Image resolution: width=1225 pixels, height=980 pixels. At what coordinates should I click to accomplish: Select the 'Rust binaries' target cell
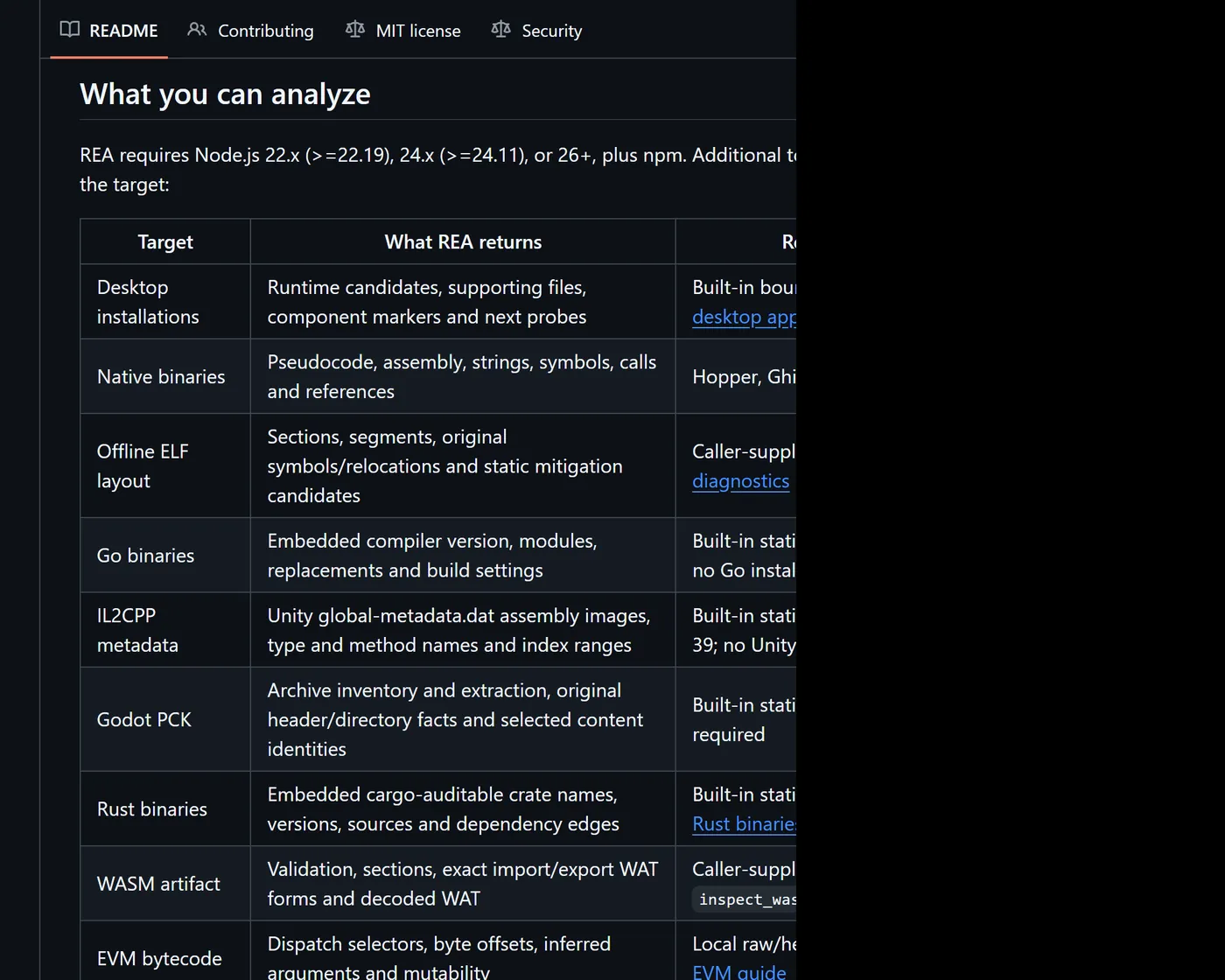pos(165,809)
